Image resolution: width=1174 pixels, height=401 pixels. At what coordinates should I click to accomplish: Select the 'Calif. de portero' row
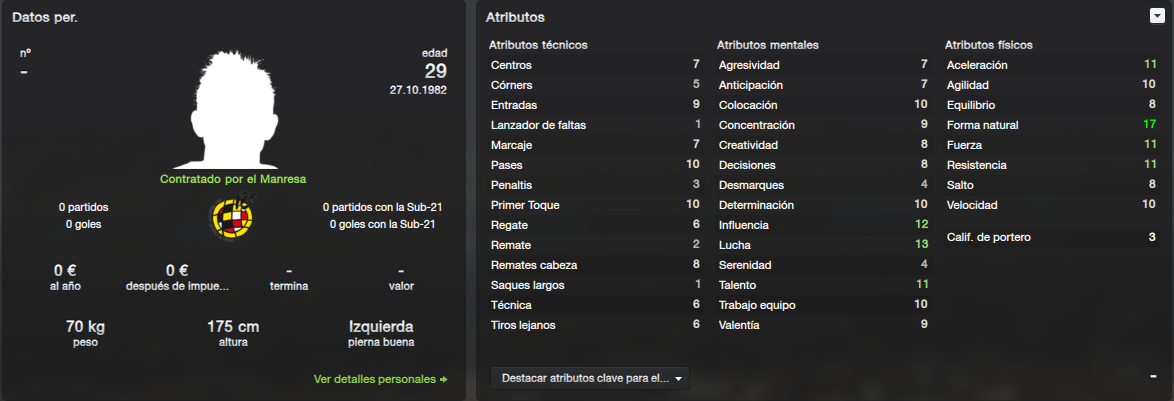(x=1051, y=237)
